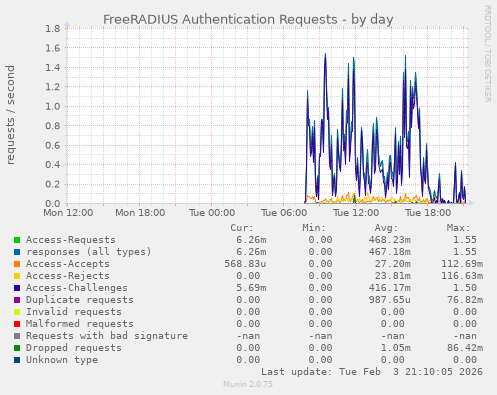Click the 'Min:' column header
497x395 pixels.
point(314,228)
